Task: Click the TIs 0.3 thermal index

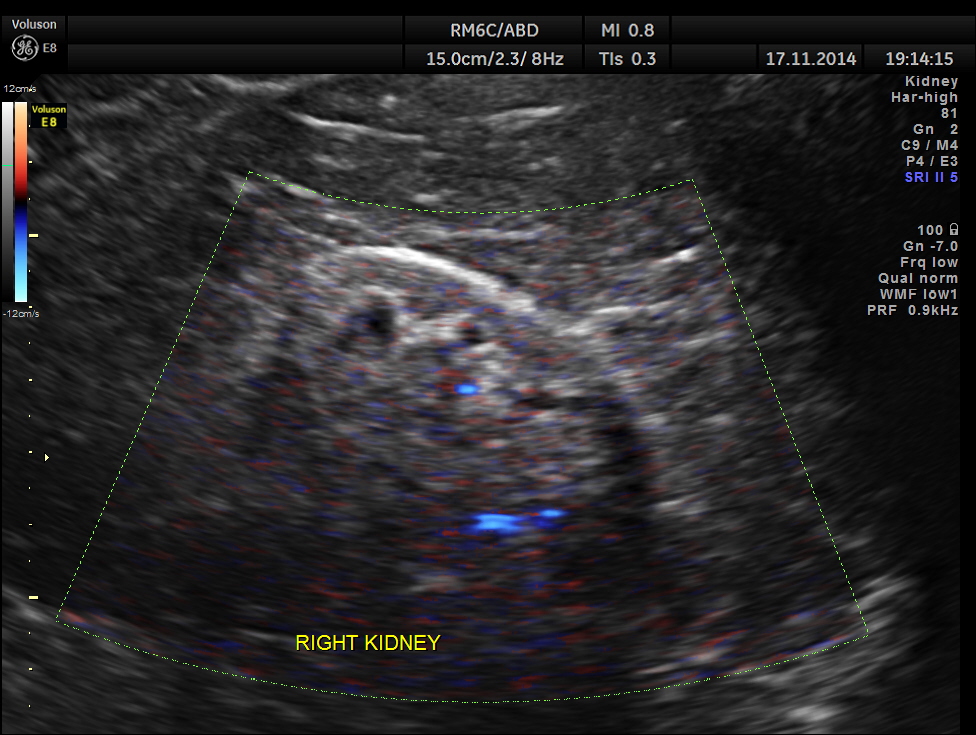Action: click(x=627, y=59)
